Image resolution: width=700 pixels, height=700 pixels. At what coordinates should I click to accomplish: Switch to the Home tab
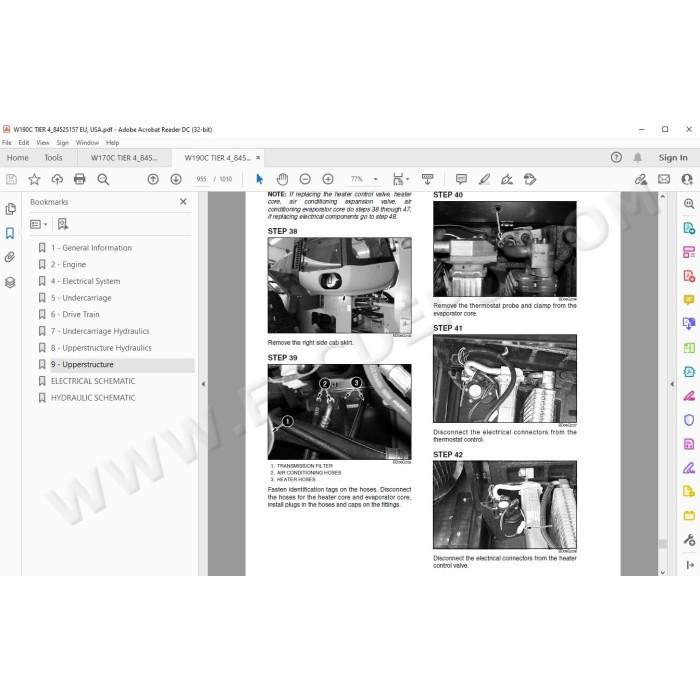click(18, 158)
